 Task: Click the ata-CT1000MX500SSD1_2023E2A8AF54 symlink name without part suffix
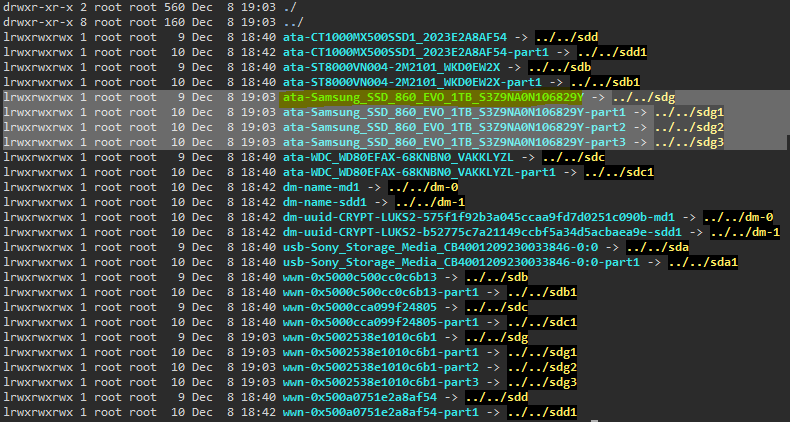point(395,37)
